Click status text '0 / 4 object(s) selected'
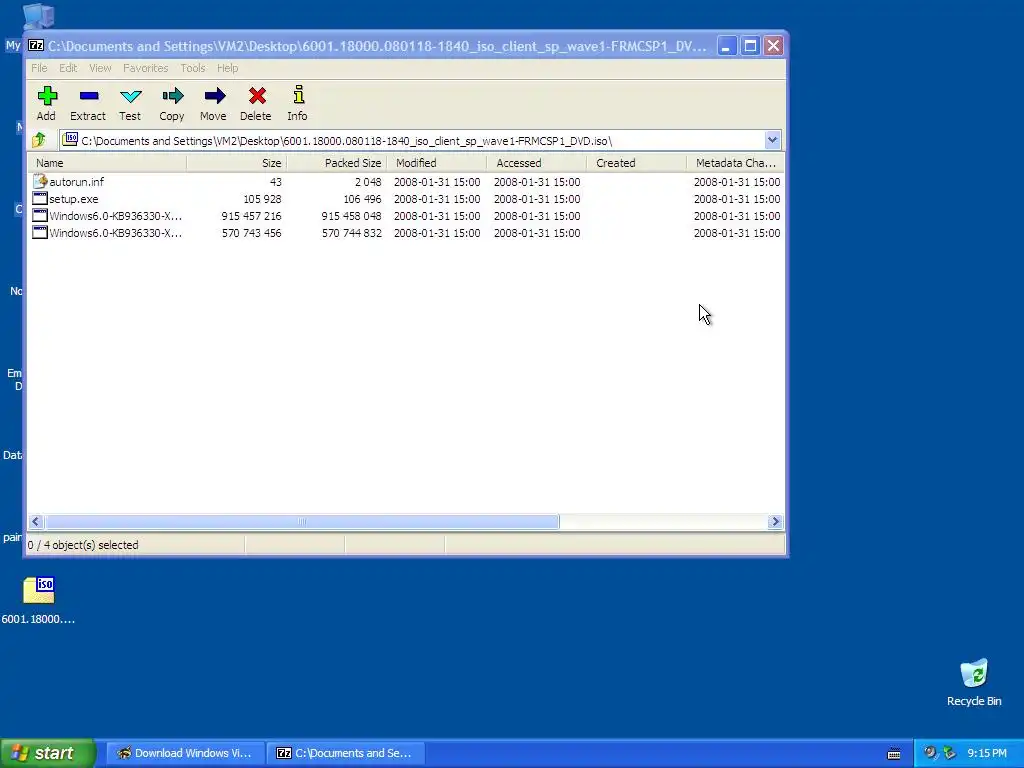1024x768 pixels. [83, 545]
